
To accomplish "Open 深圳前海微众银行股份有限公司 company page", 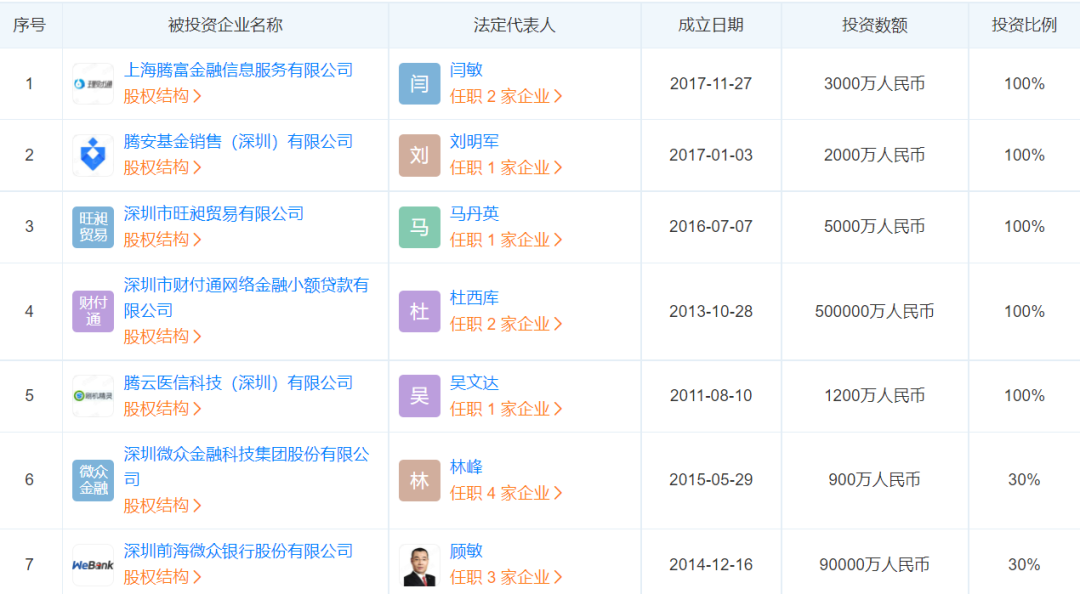I will point(238,551).
